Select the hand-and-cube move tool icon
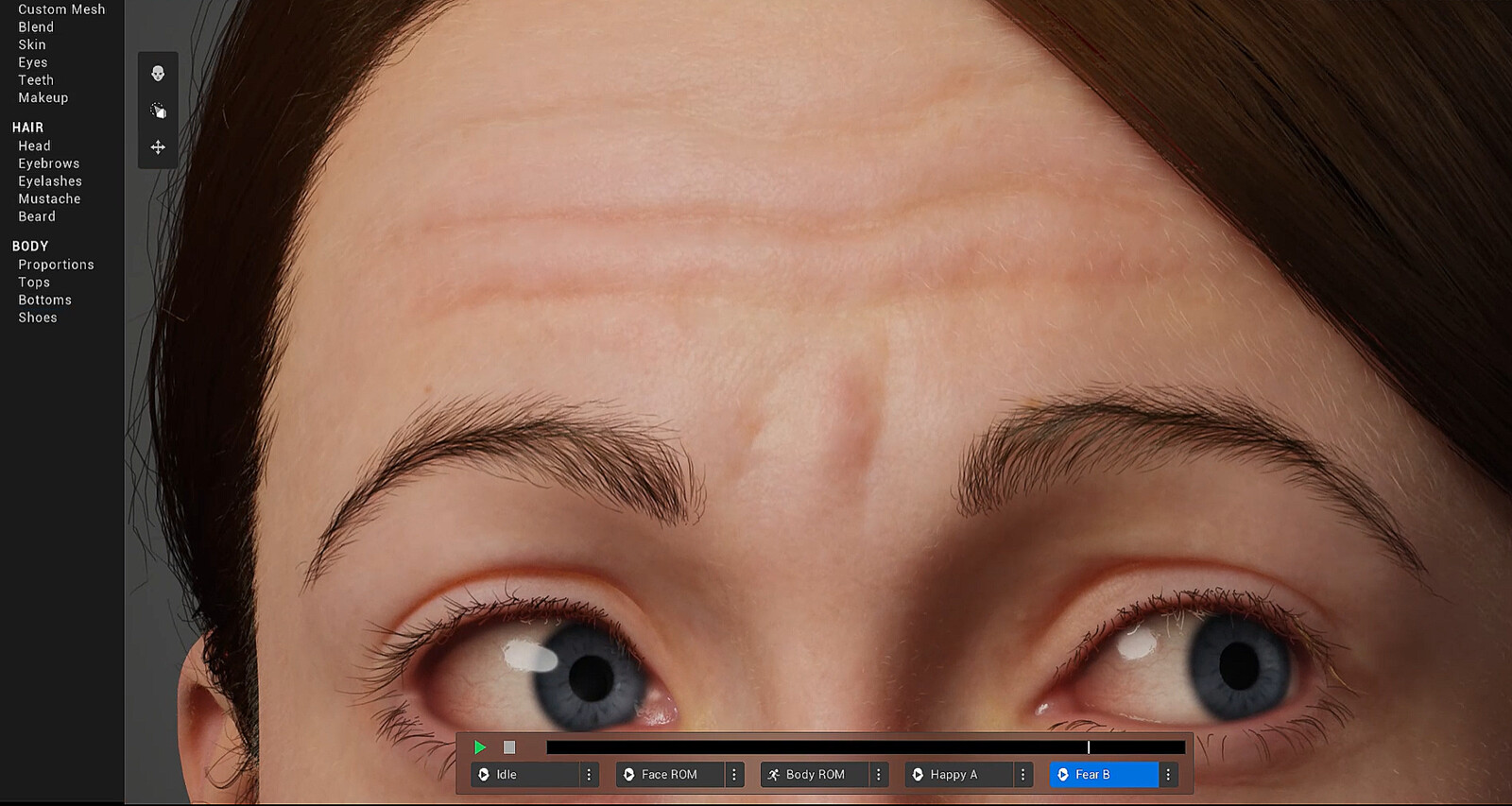The width and height of the screenshot is (1512, 806). click(x=158, y=111)
